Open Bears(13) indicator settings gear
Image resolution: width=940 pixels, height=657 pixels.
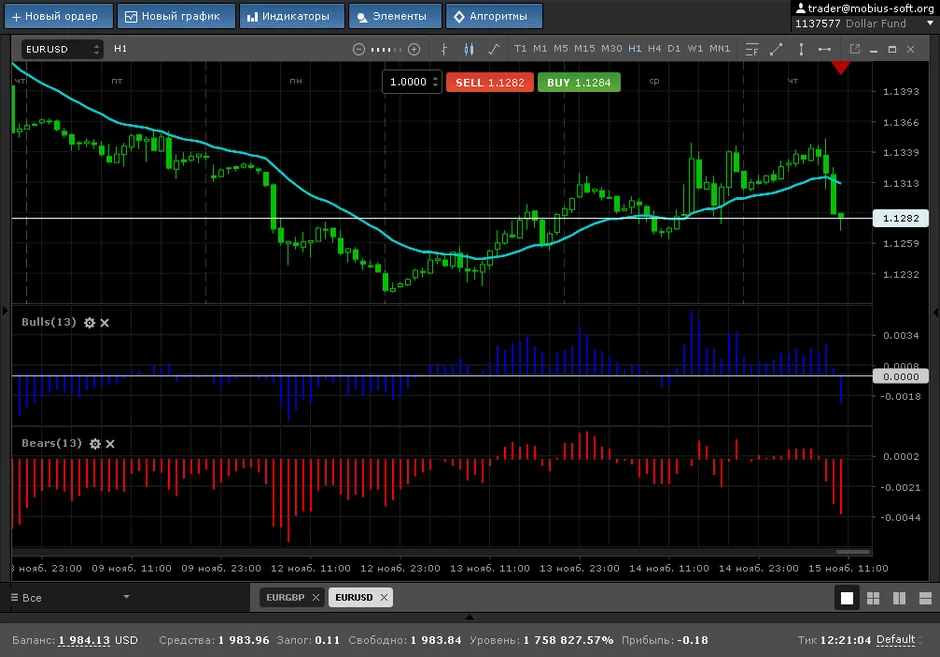point(95,444)
